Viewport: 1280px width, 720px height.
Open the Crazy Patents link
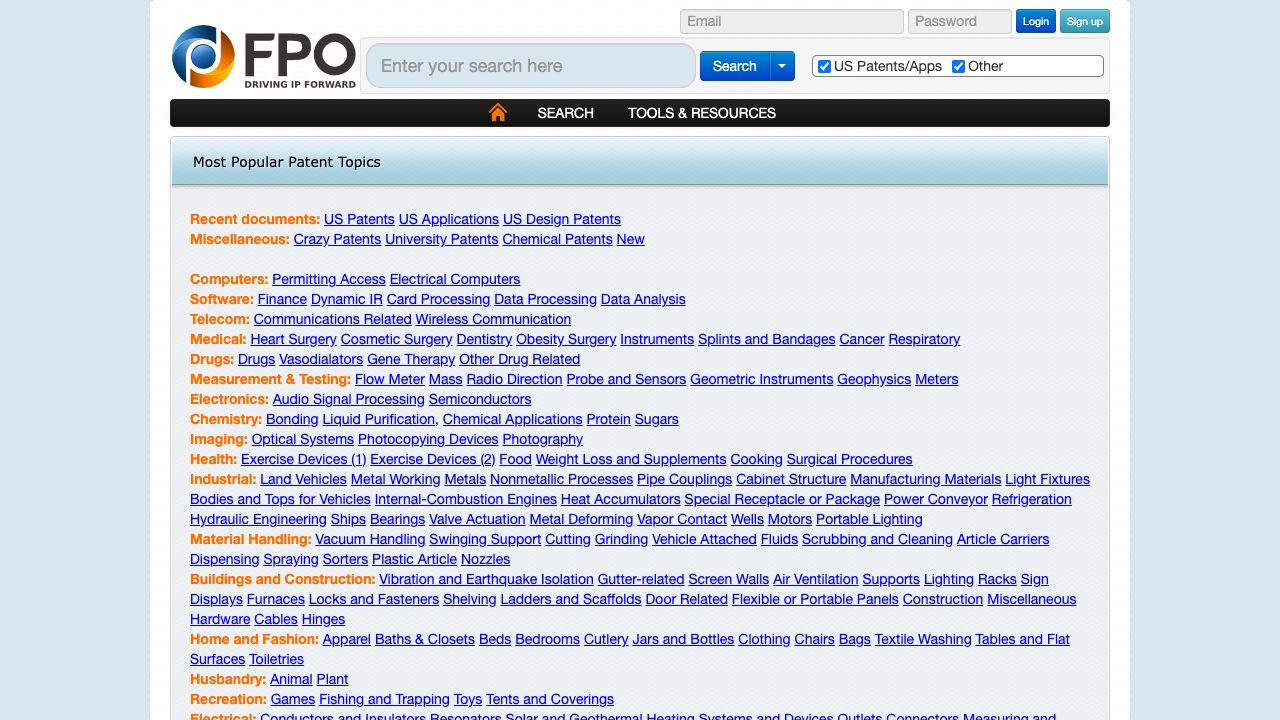pyautogui.click(x=337, y=239)
